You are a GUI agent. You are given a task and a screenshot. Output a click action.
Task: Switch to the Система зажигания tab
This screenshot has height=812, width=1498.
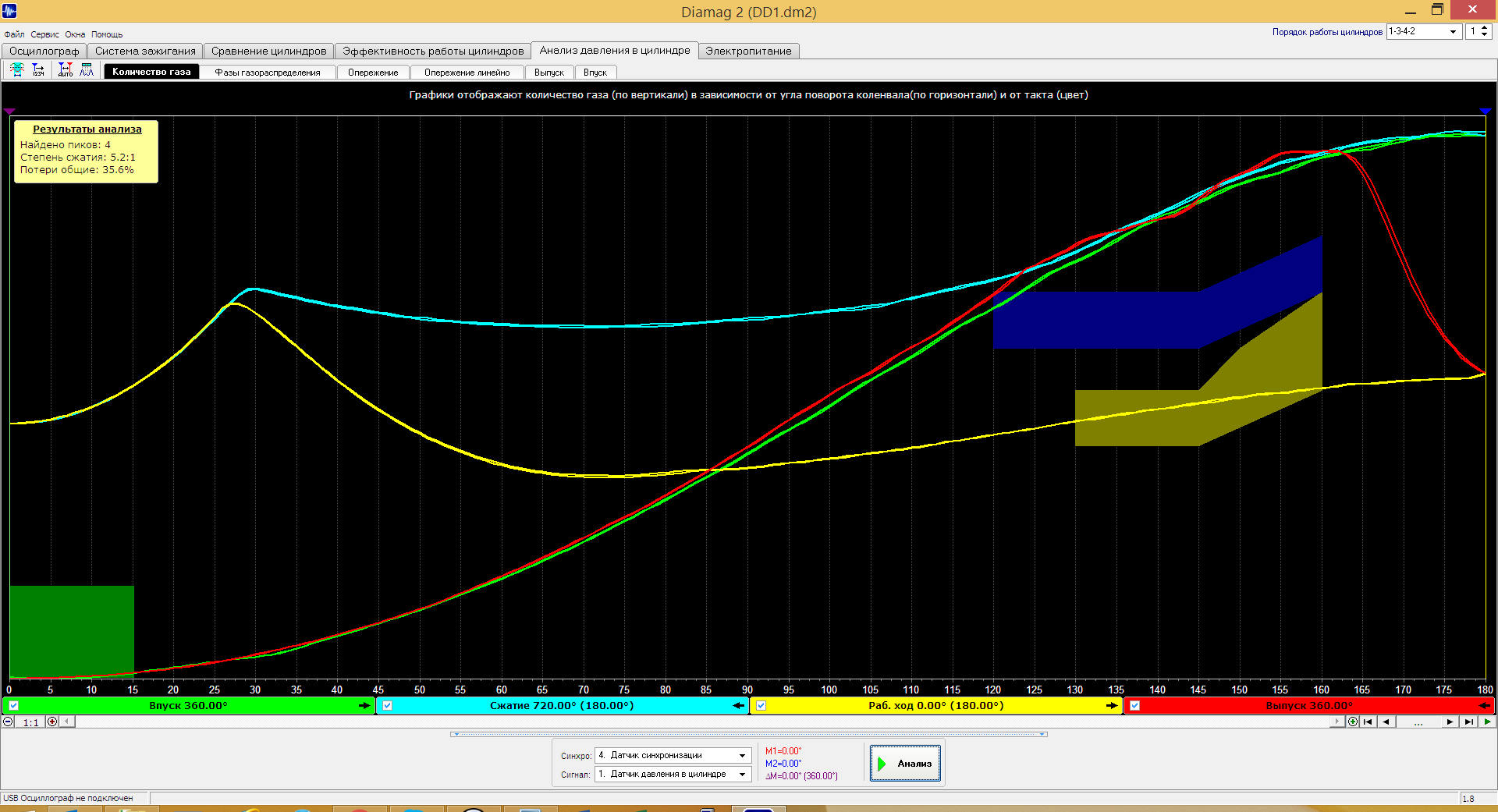click(145, 51)
